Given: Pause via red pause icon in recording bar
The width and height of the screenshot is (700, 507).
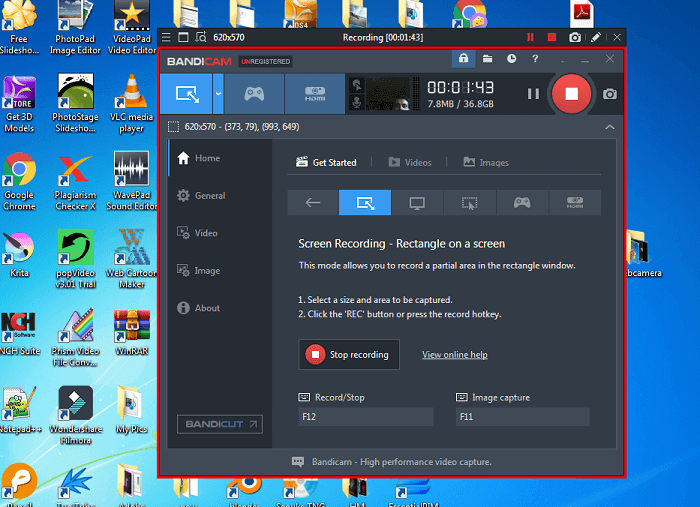Looking at the screenshot, I should click(530, 37).
